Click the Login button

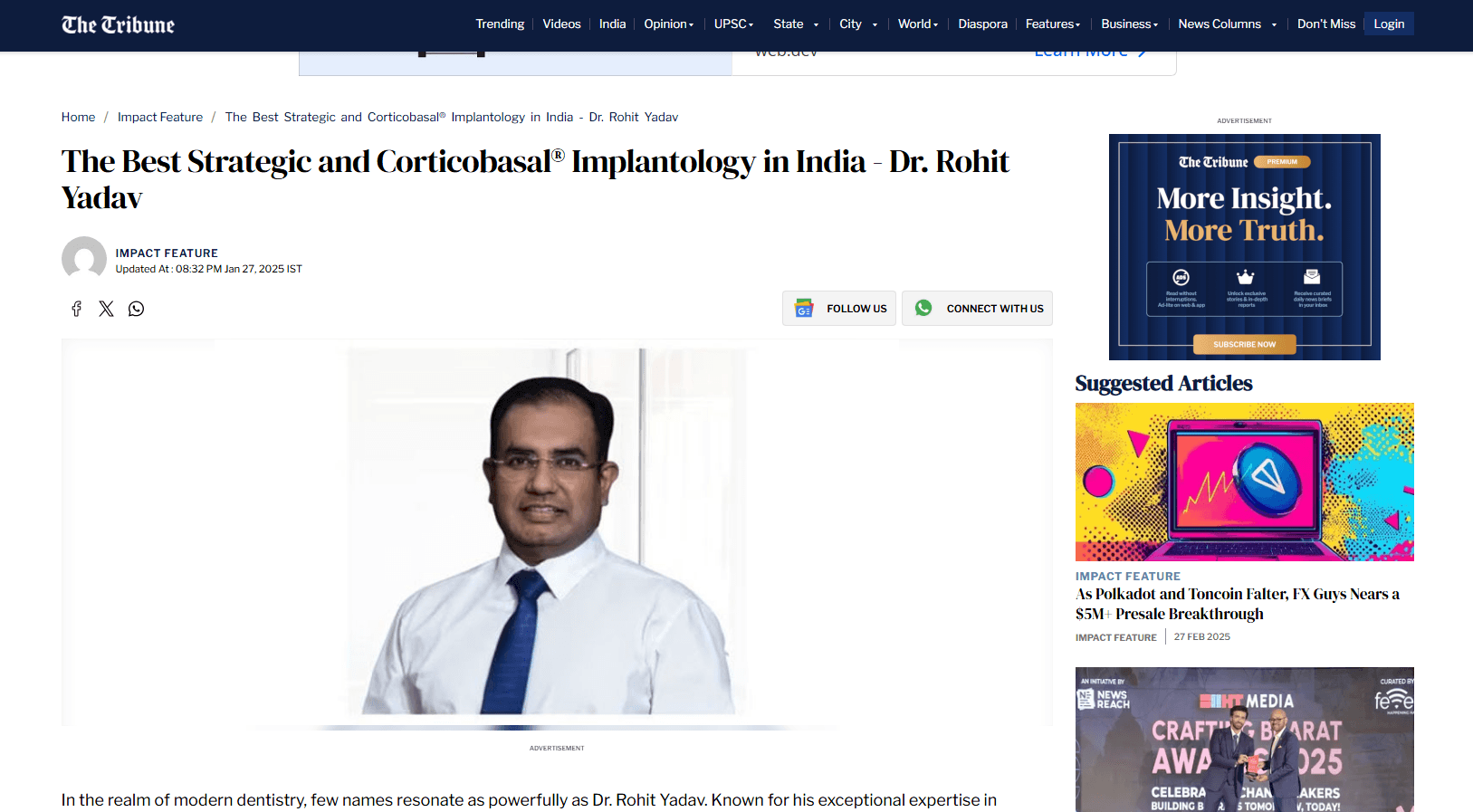click(1388, 24)
